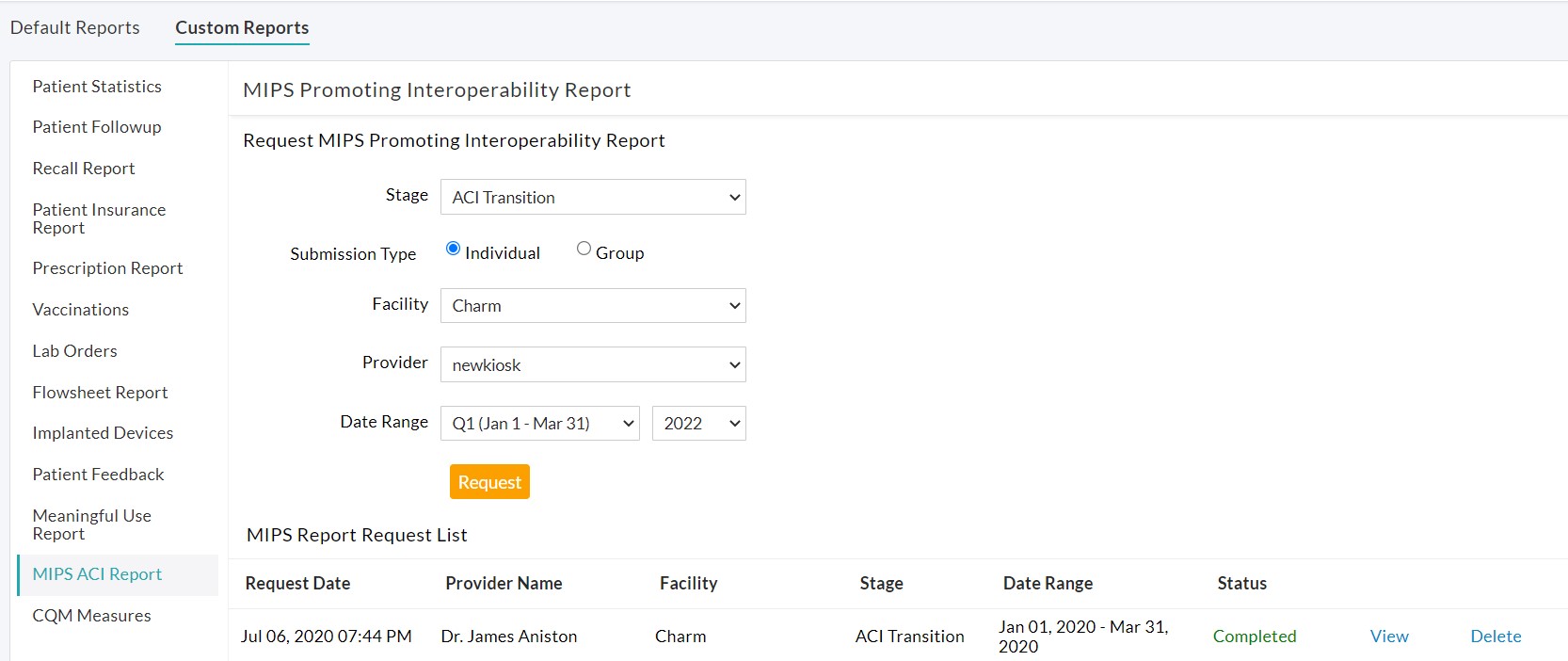Open the Vaccinations report
The width and height of the screenshot is (1568, 661).
81,310
